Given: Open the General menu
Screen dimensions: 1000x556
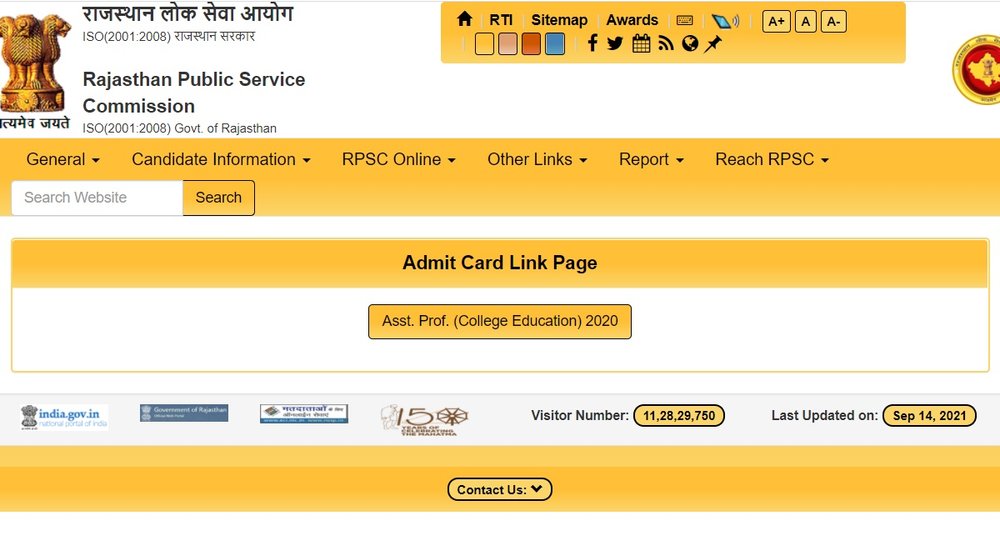Looking at the screenshot, I should pos(62,159).
